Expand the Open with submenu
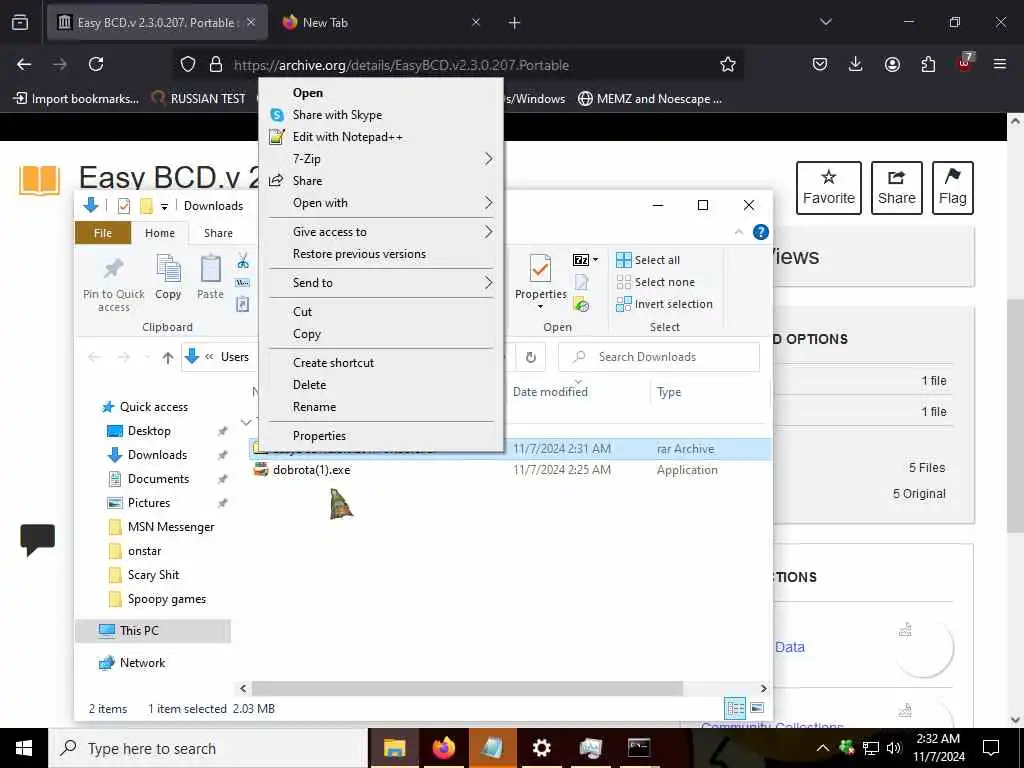 pyautogui.click(x=488, y=203)
